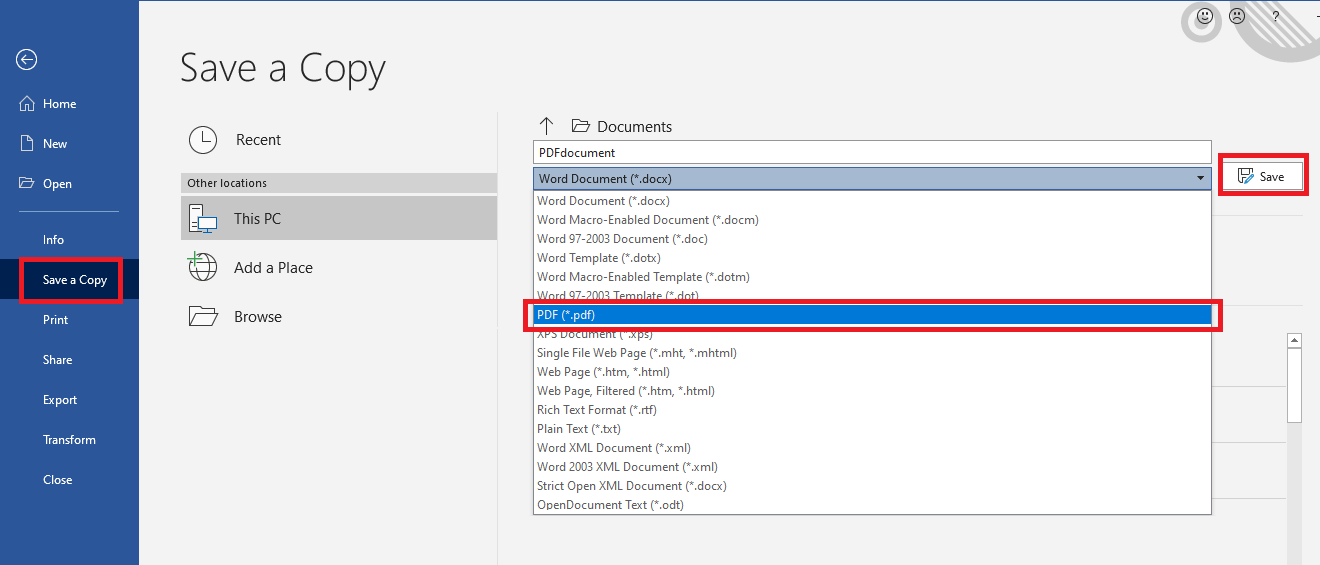Choose OpenDocument Text (*.odt)
Image resolution: width=1320 pixels, height=565 pixels.
[x=872, y=505]
